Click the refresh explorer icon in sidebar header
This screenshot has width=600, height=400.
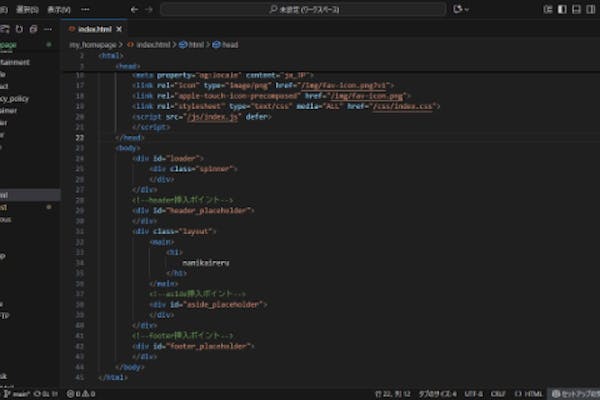(19, 29)
